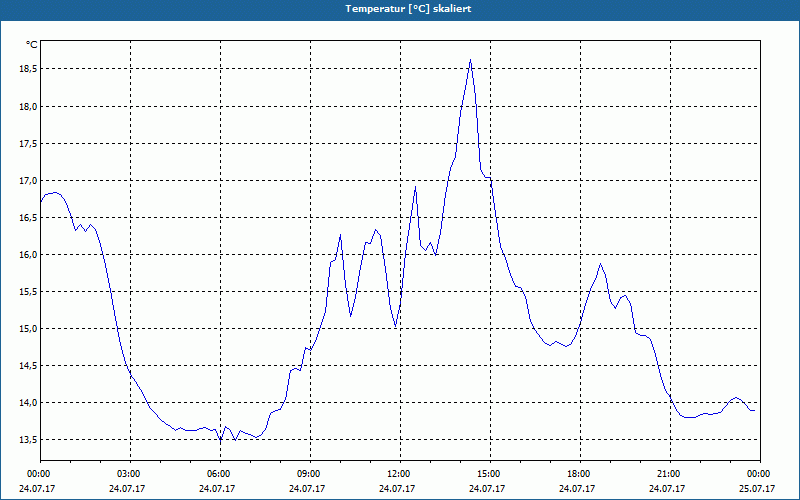Click the 25.07.17 date label
The height and width of the screenshot is (500, 800).
point(757,489)
